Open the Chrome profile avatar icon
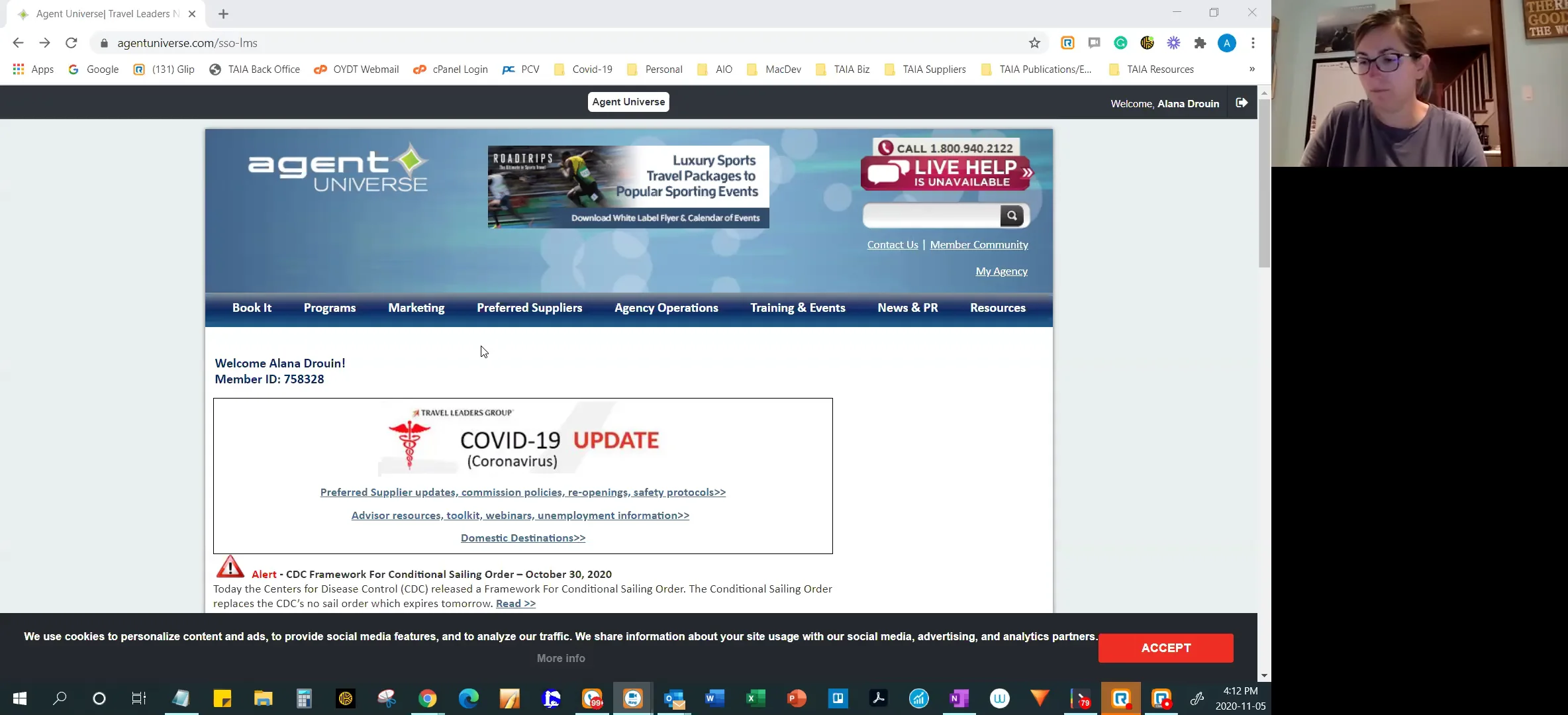Image resolution: width=1568 pixels, height=715 pixels. tap(1226, 43)
